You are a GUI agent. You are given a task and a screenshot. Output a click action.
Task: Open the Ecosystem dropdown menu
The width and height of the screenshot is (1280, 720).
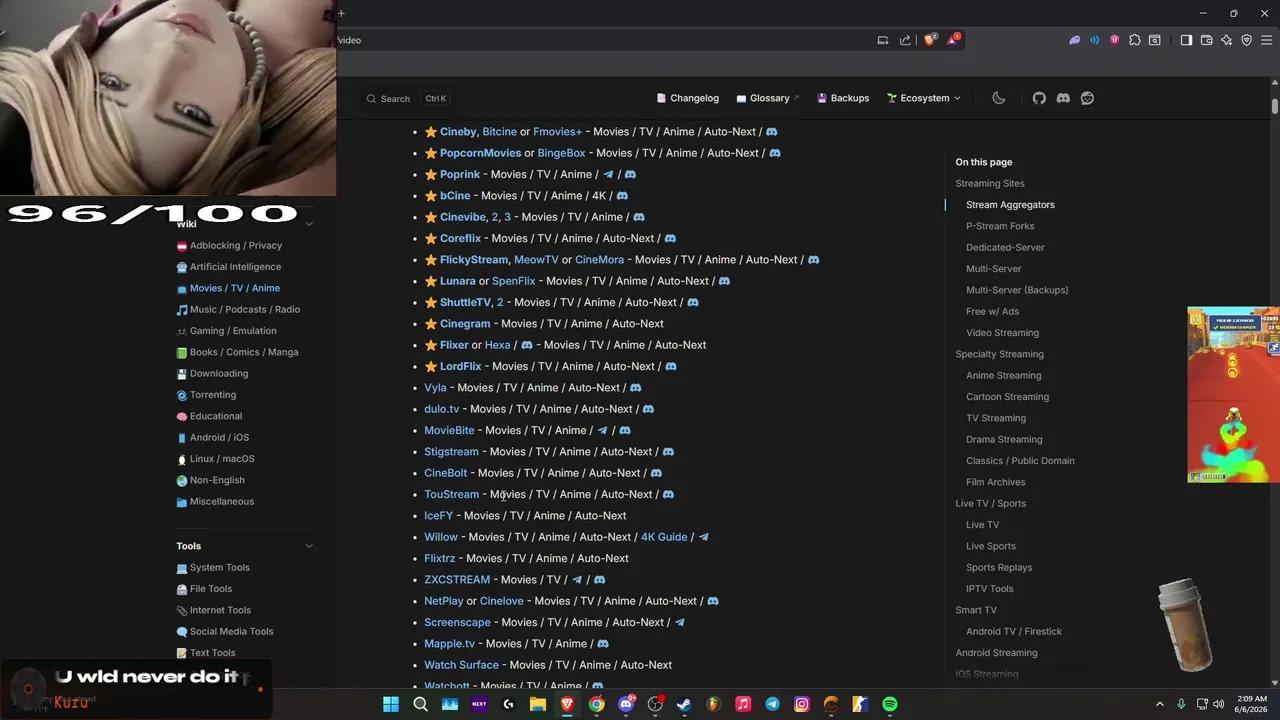click(923, 98)
